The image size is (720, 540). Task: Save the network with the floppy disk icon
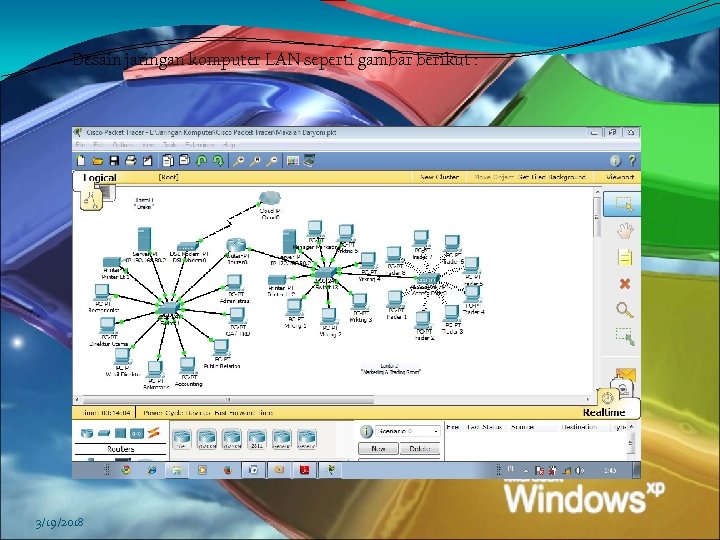pos(114,160)
